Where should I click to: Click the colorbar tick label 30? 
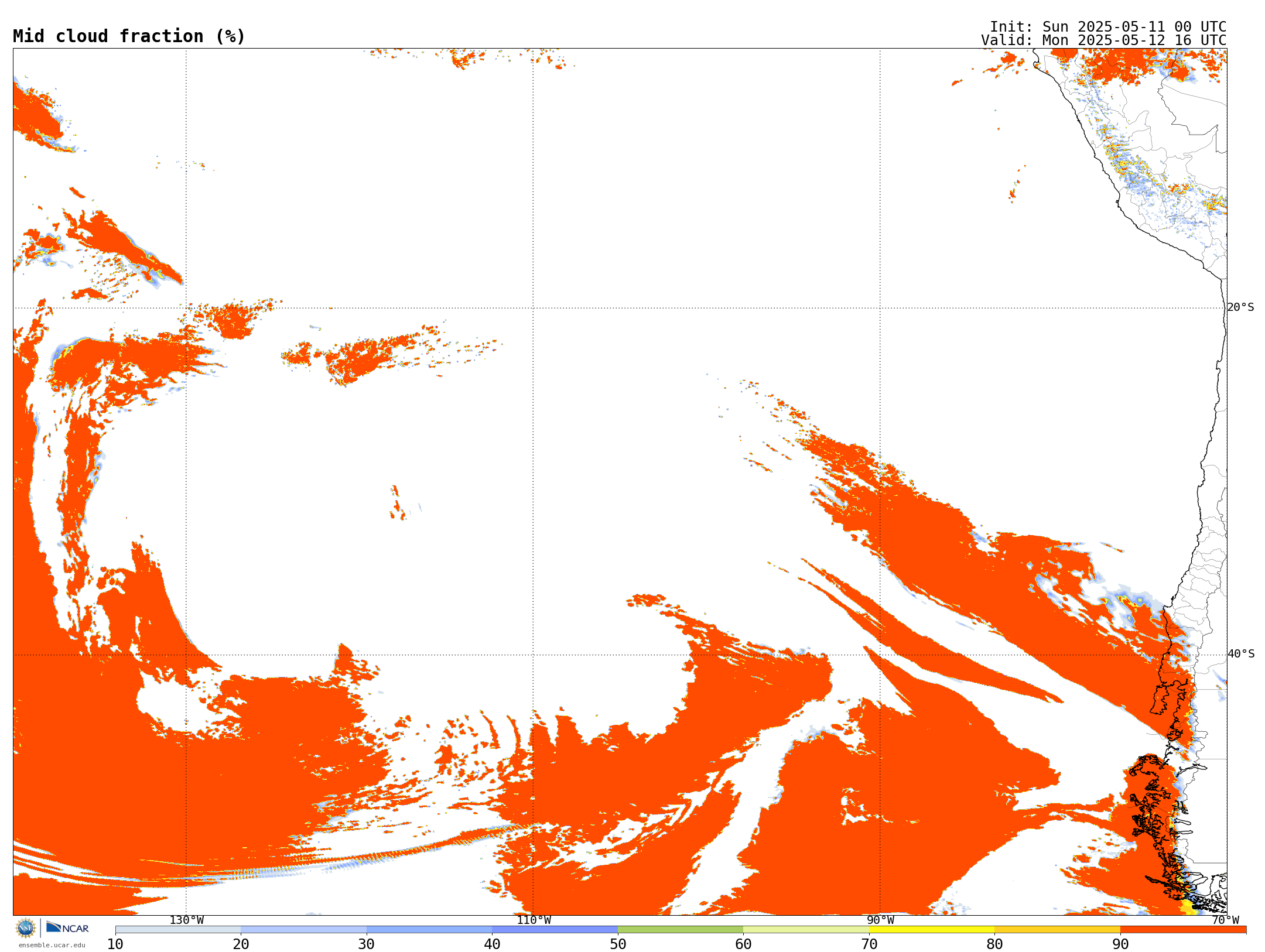pyautogui.click(x=367, y=944)
